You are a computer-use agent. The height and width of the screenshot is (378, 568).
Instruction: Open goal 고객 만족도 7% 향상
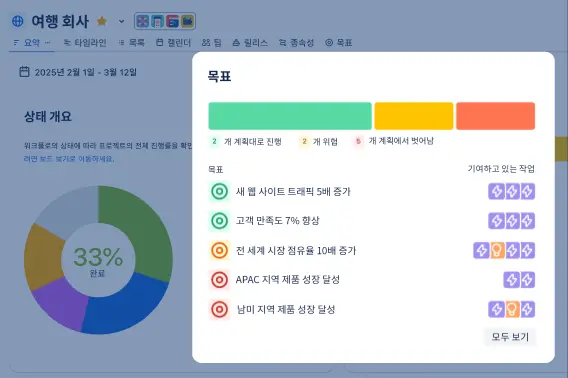(277, 221)
